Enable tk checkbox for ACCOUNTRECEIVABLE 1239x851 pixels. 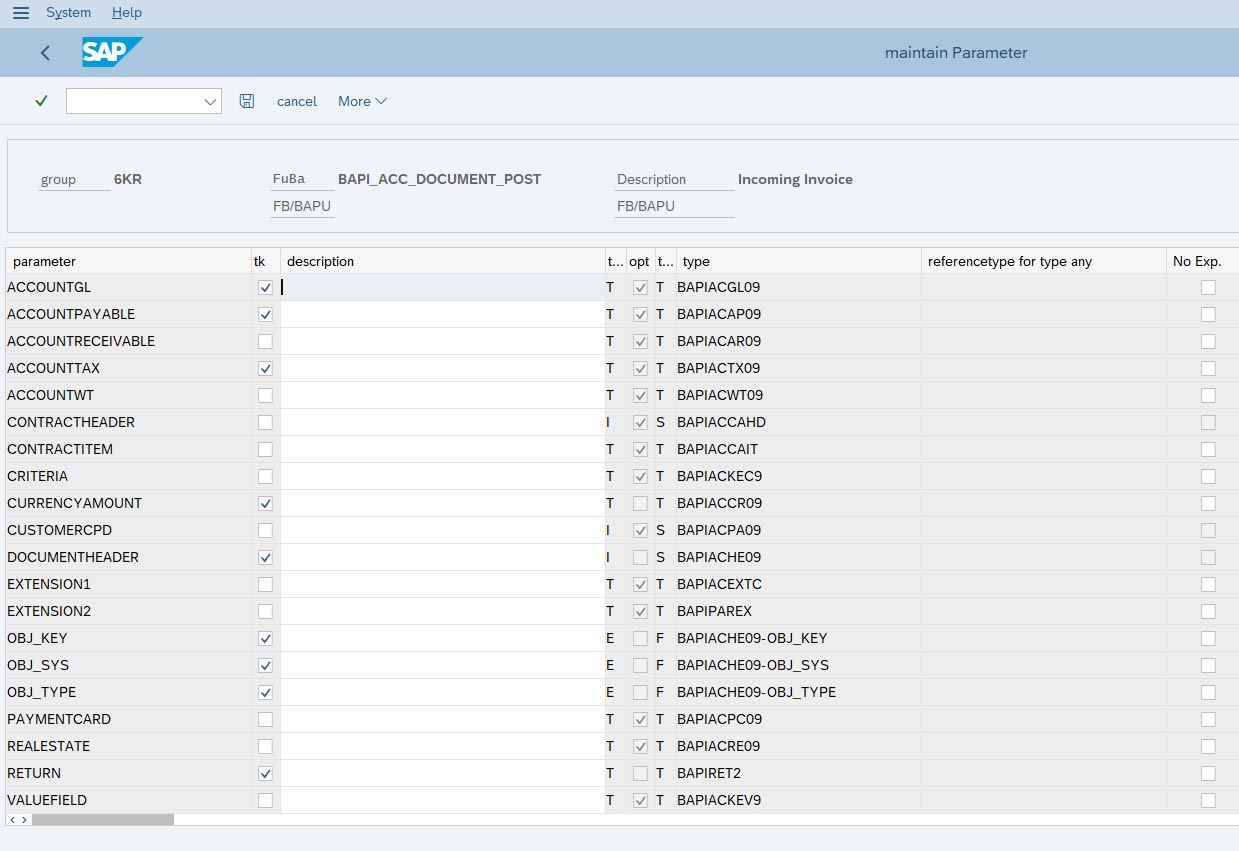(265, 341)
